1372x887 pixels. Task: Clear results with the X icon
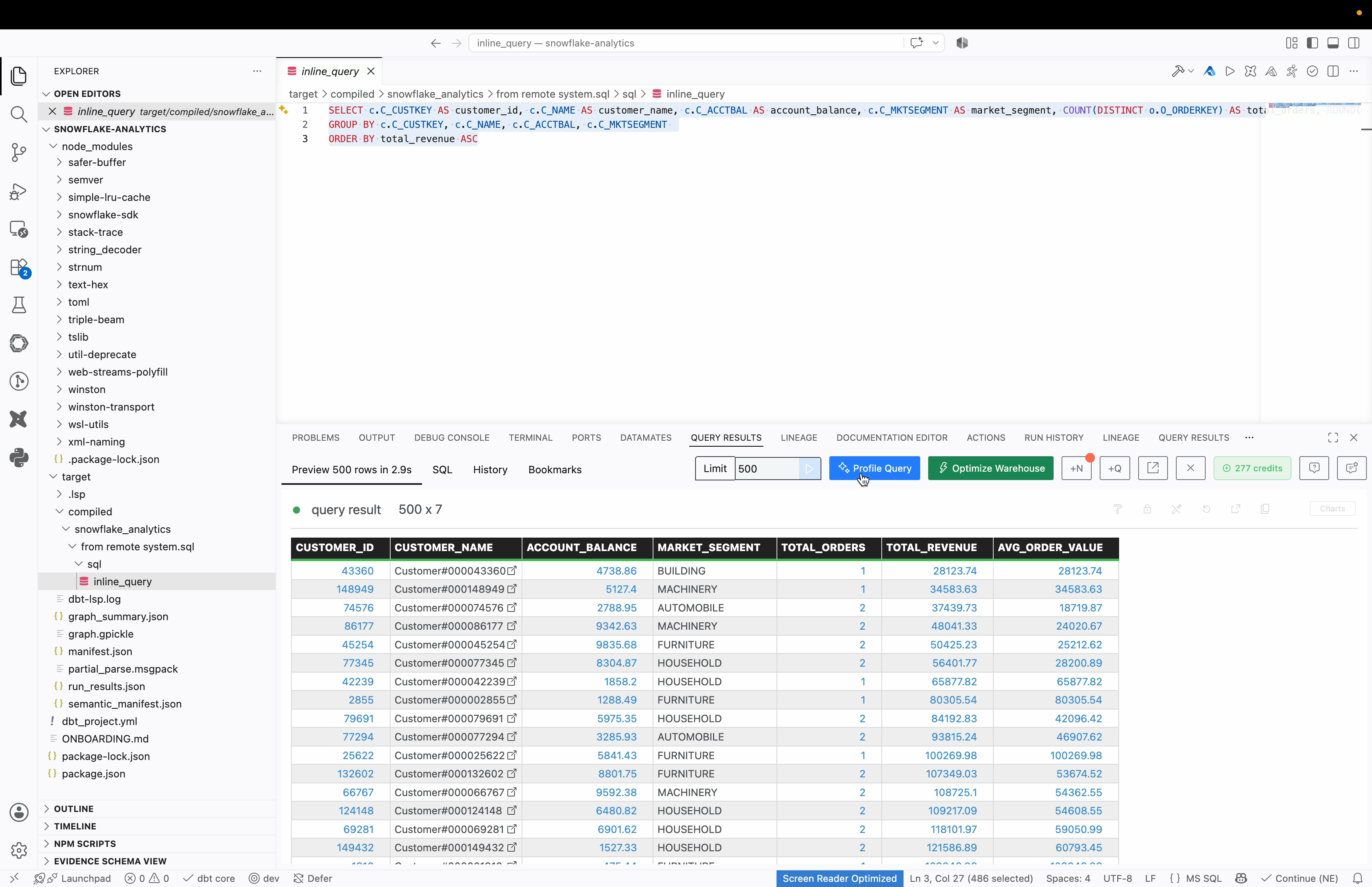[x=1191, y=468]
